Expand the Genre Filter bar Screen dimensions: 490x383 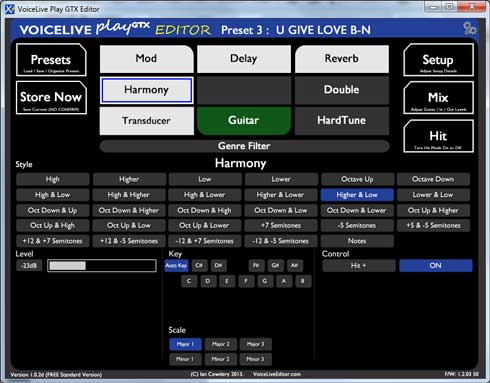[244, 146]
